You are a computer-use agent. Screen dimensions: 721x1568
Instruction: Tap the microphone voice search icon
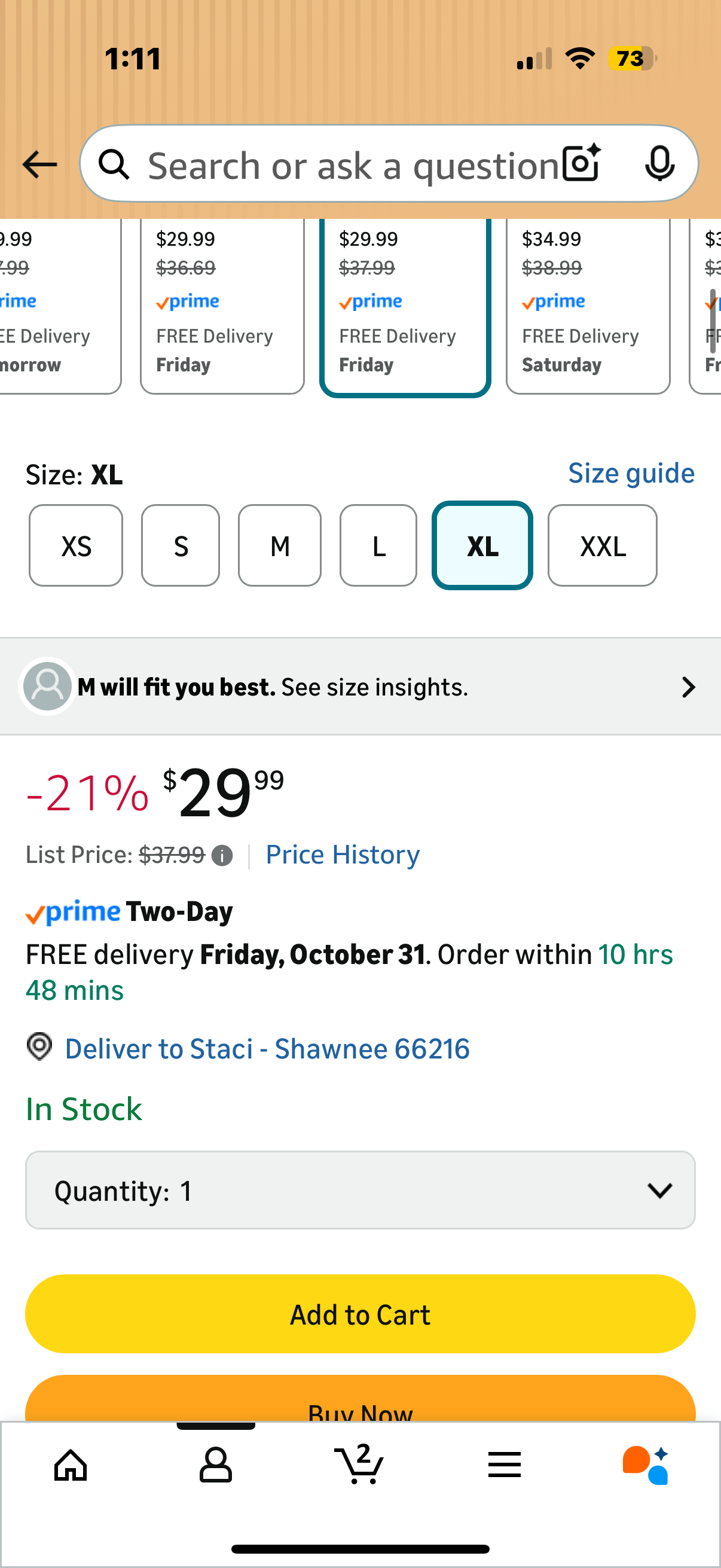point(659,164)
